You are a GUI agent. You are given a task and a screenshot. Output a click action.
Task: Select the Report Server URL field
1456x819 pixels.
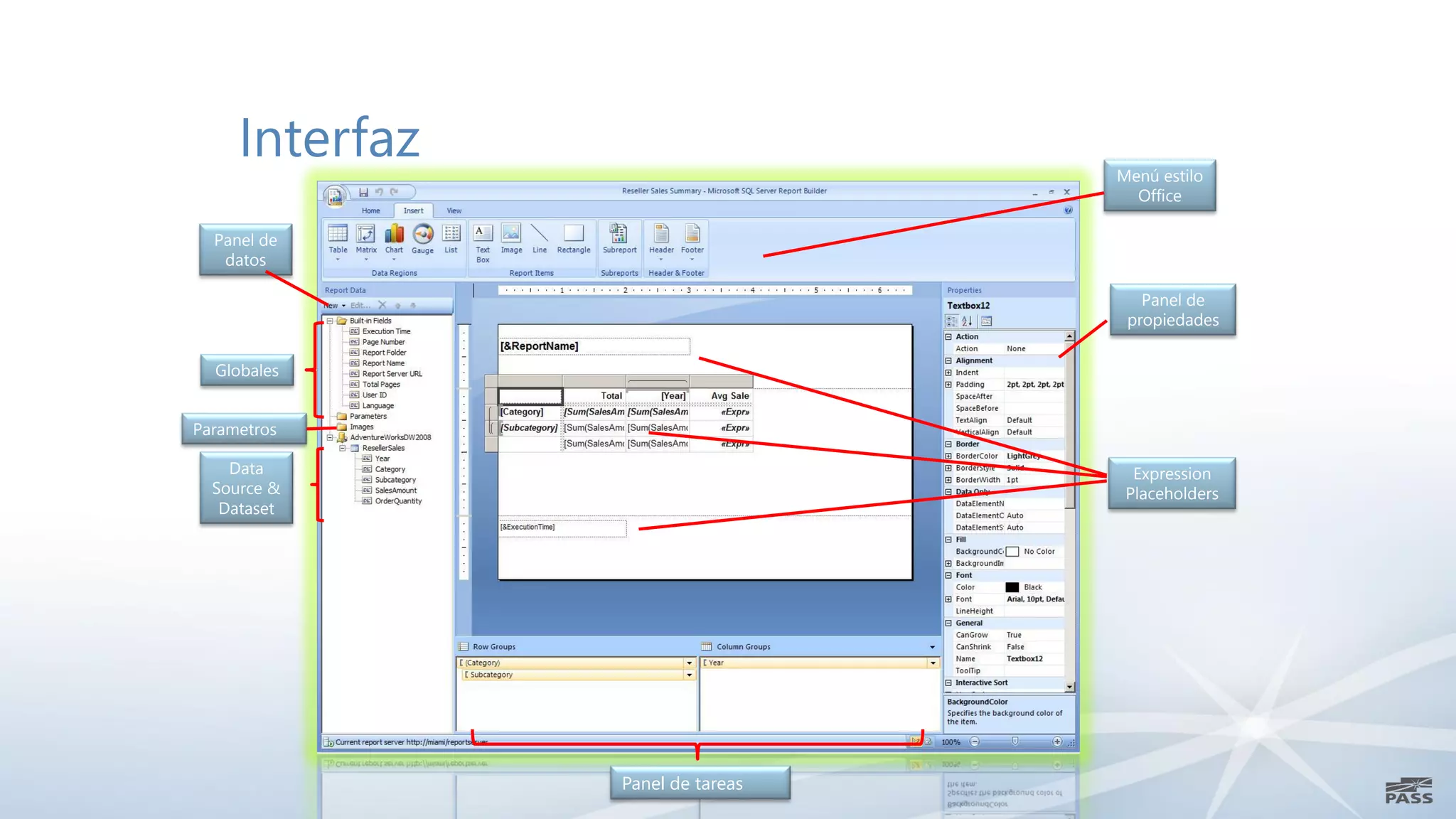[x=392, y=374]
